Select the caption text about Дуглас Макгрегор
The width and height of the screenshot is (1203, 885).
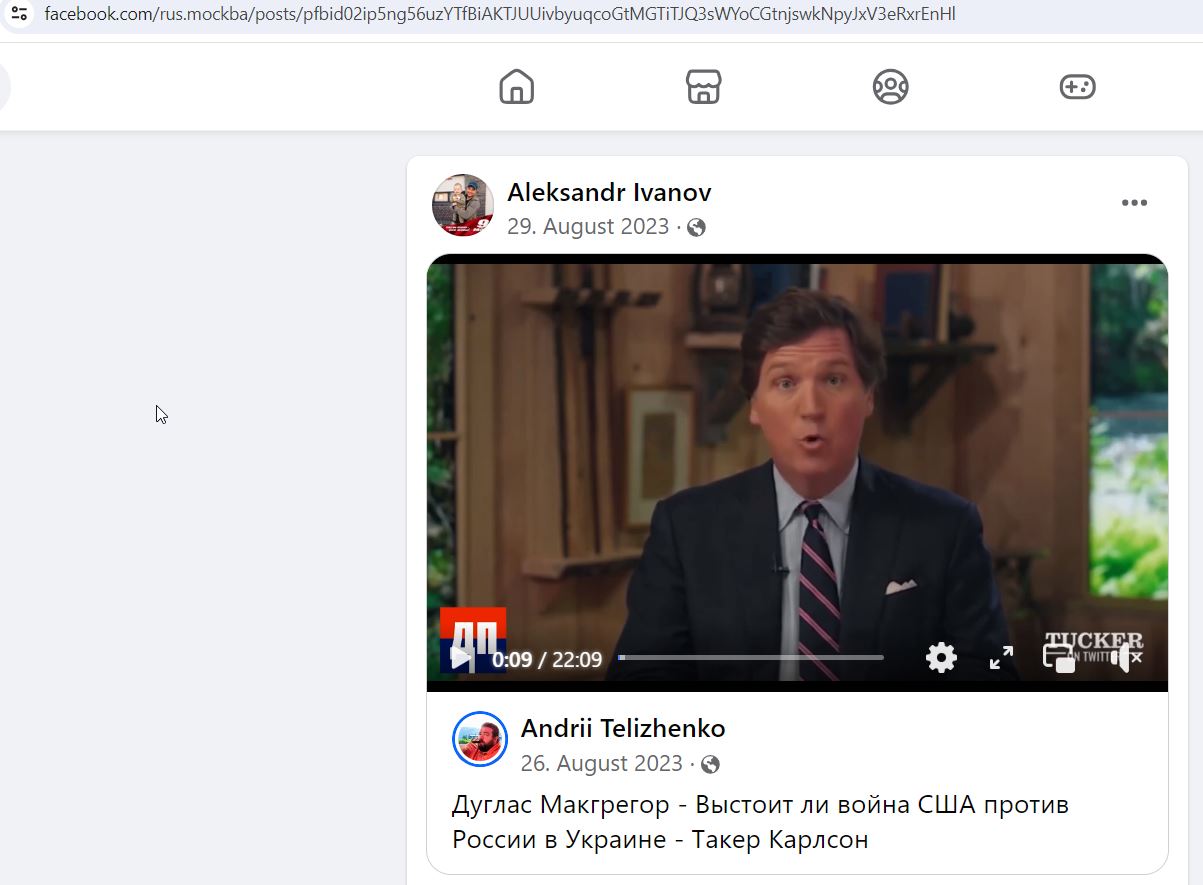coord(761,822)
